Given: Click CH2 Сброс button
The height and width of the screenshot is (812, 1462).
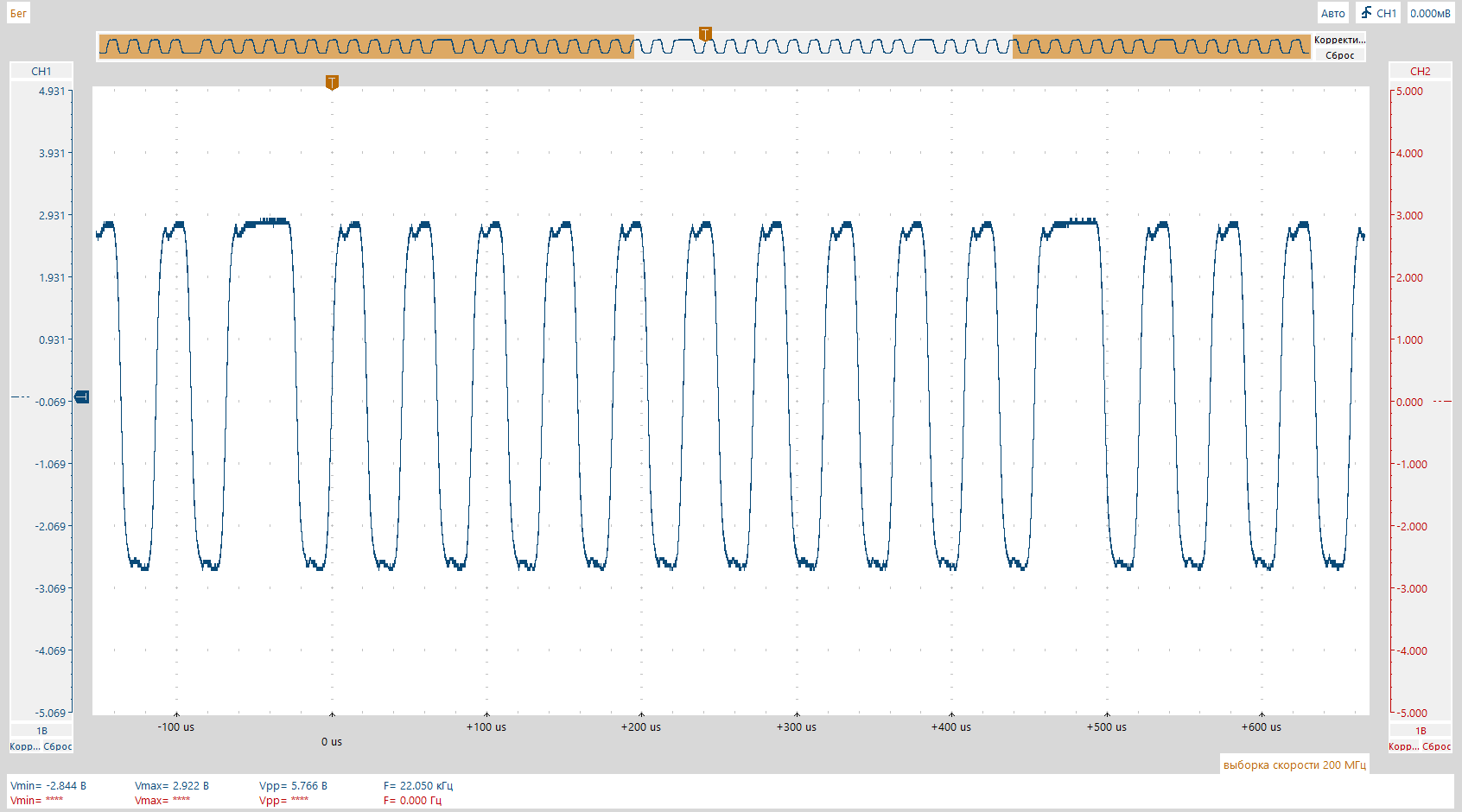Looking at the screenshot, I should (x=1437, y=746).
